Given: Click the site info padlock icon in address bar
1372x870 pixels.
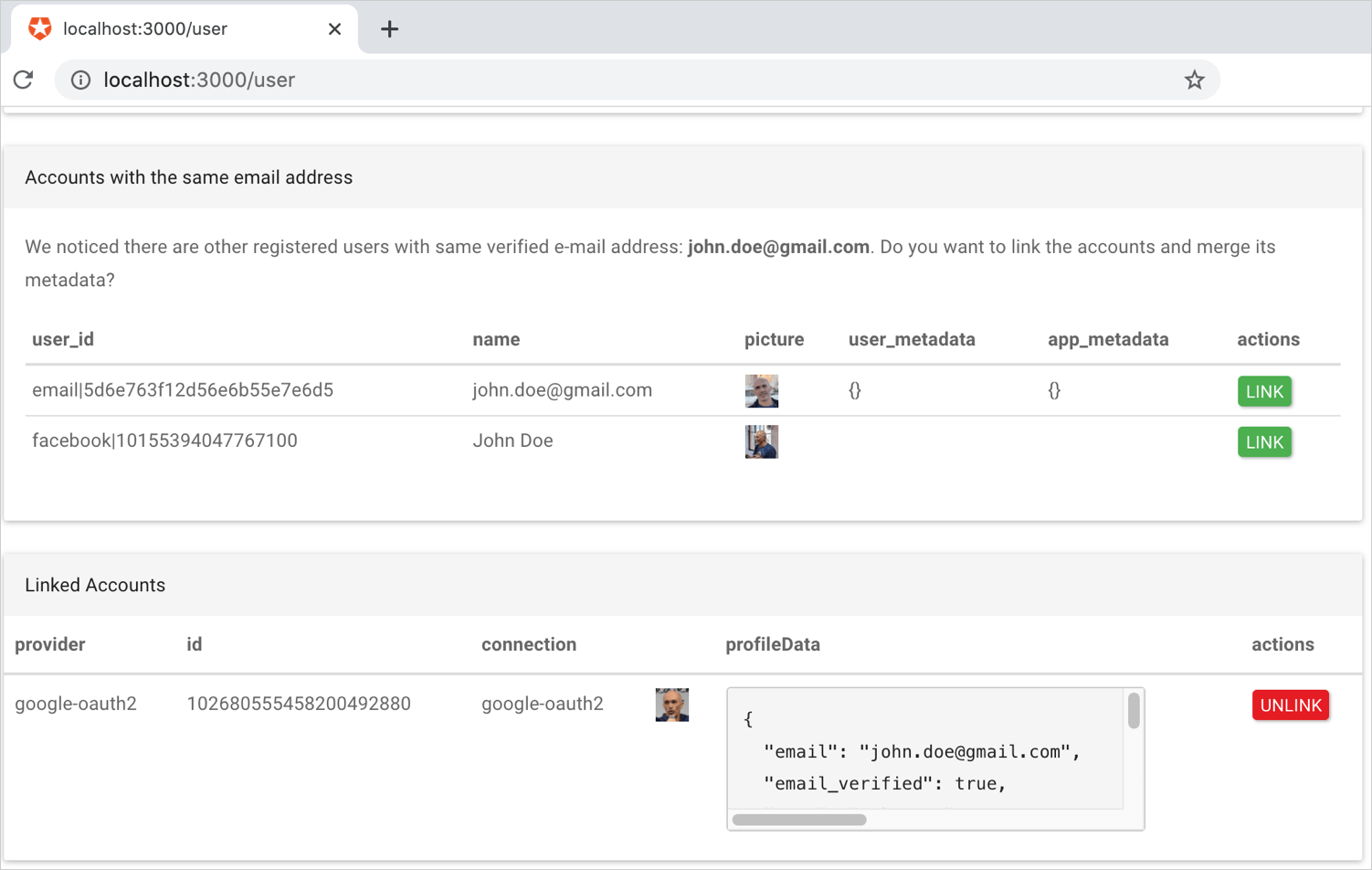Looking at the screenshot, I should (81, 80).
